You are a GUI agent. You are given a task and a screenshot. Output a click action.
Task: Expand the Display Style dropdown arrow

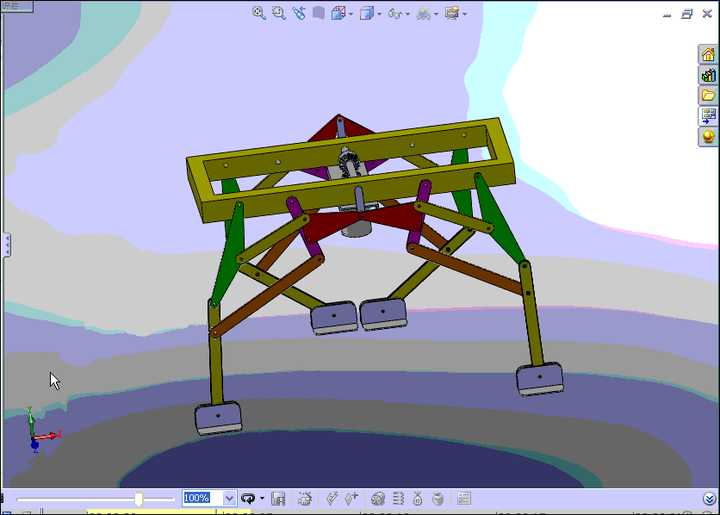[379, 14]
